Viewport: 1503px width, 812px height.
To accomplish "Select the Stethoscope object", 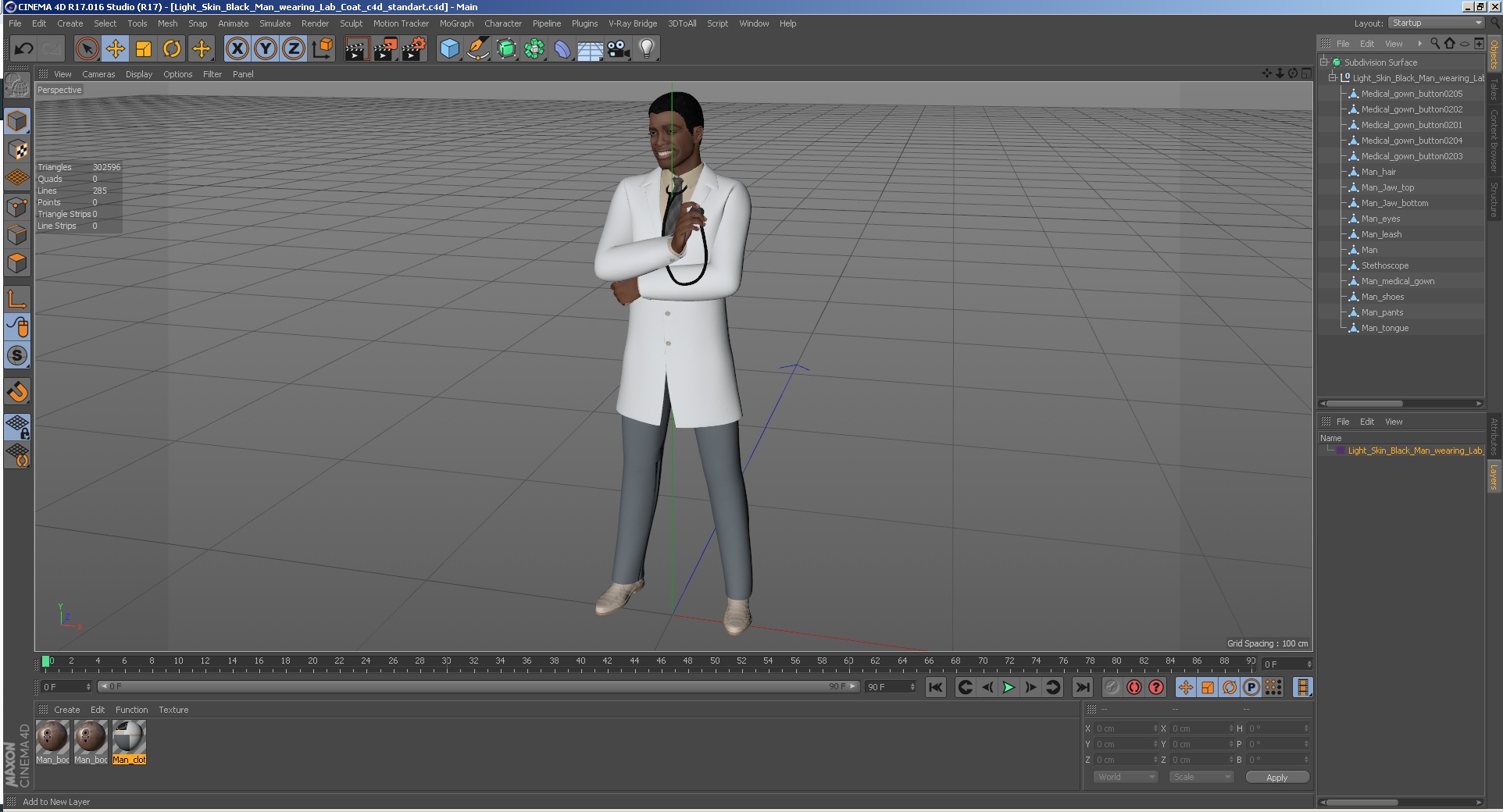I will tap(1385, 265).
